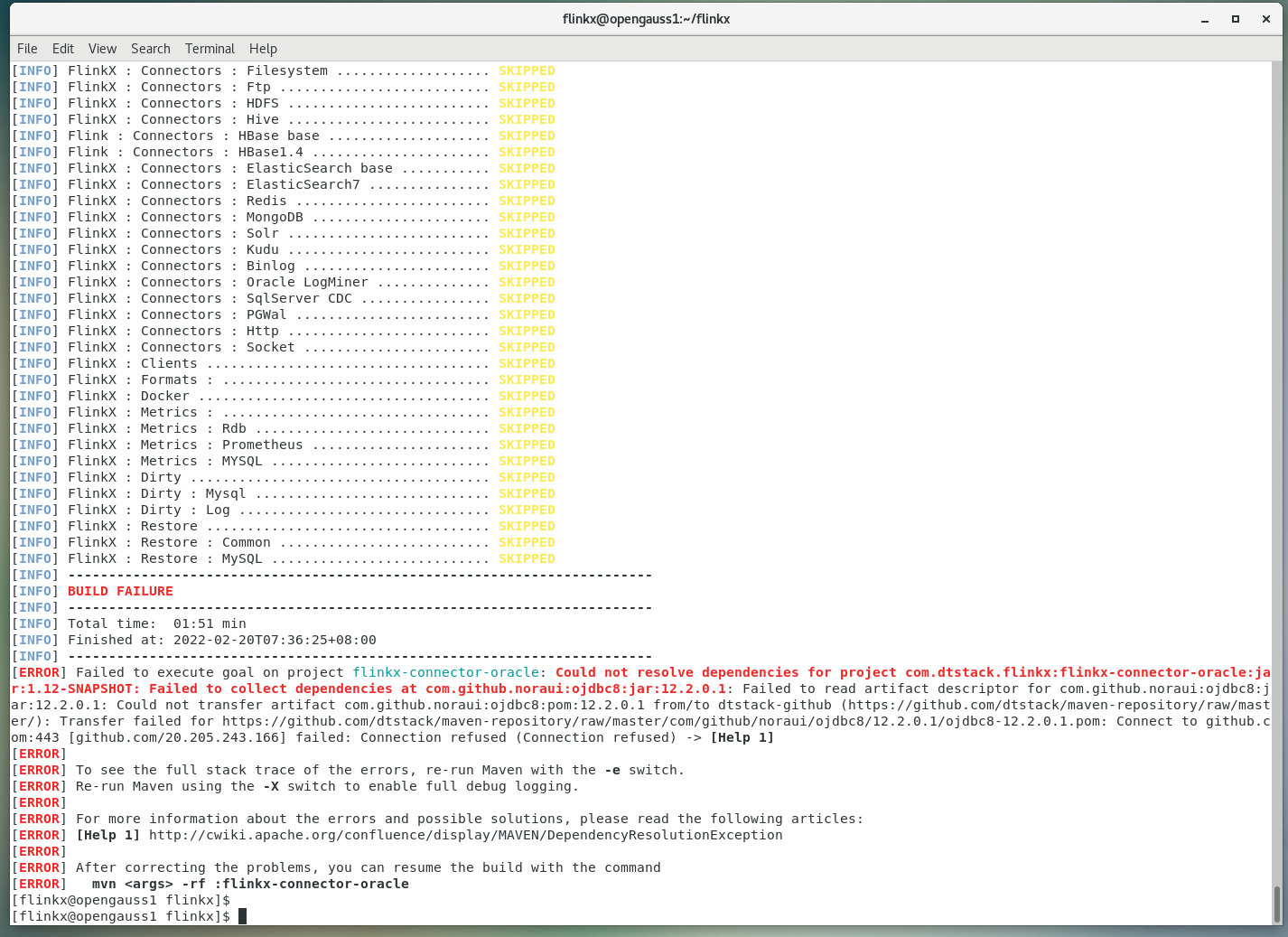Click the 'Finished at' timestamp line
The width and height of the screenshot is (1288, 937).
click(194, 640)
